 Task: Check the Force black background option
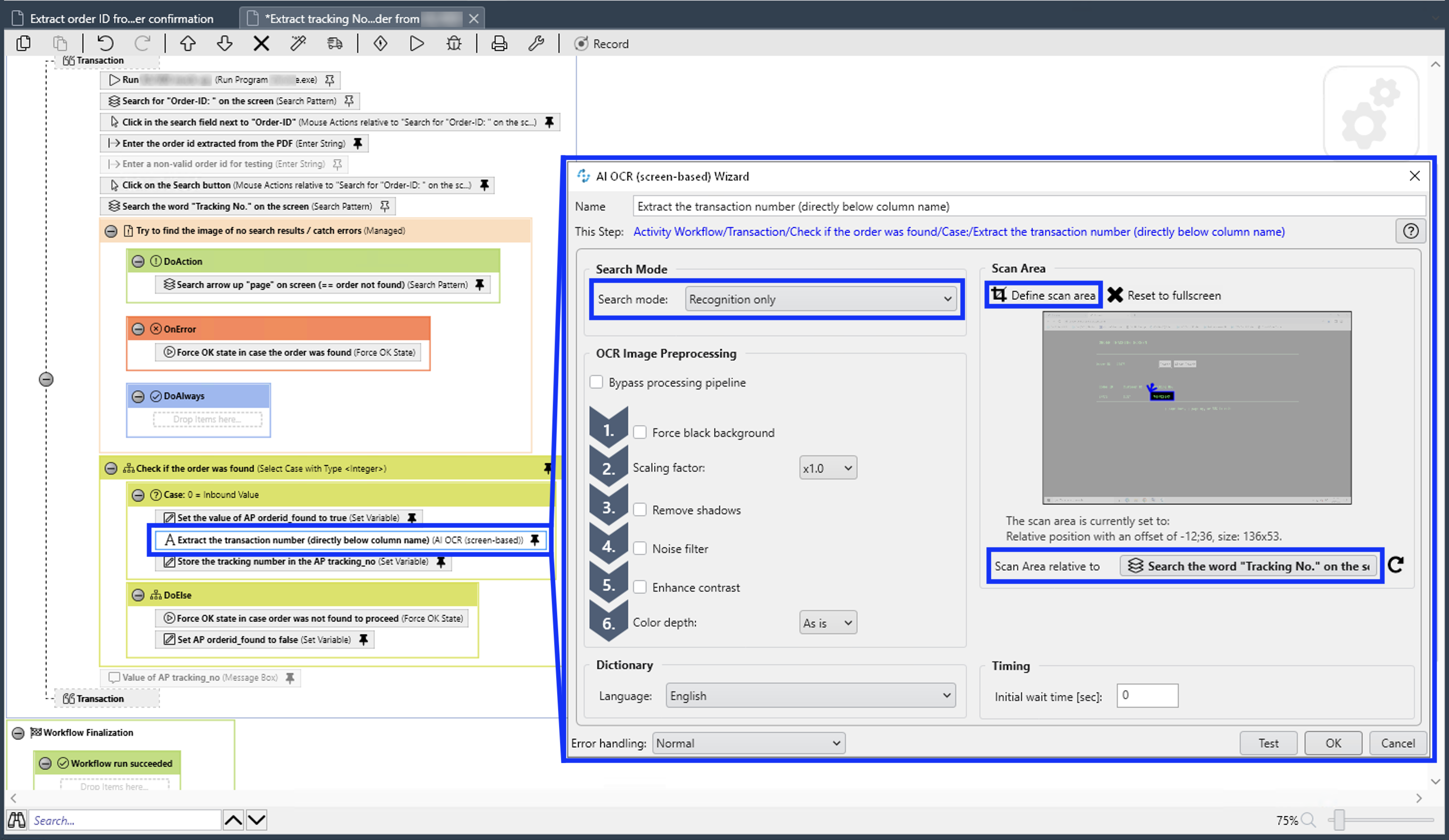[639, 433]
